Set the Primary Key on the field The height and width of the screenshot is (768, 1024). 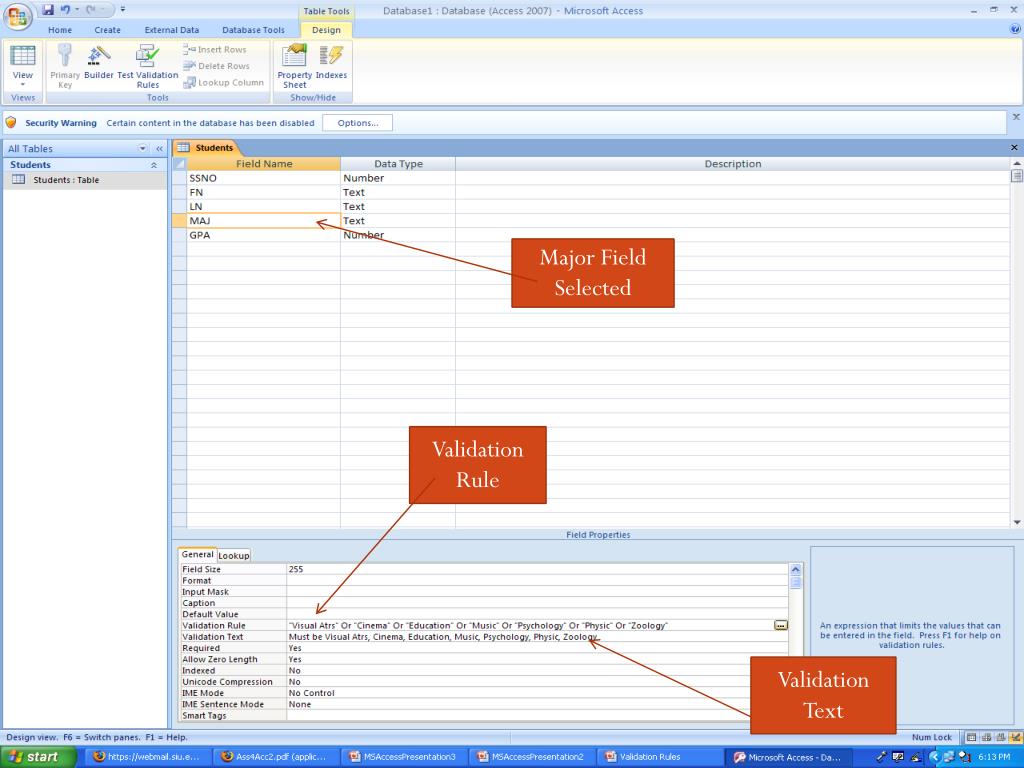click(65, 66)
